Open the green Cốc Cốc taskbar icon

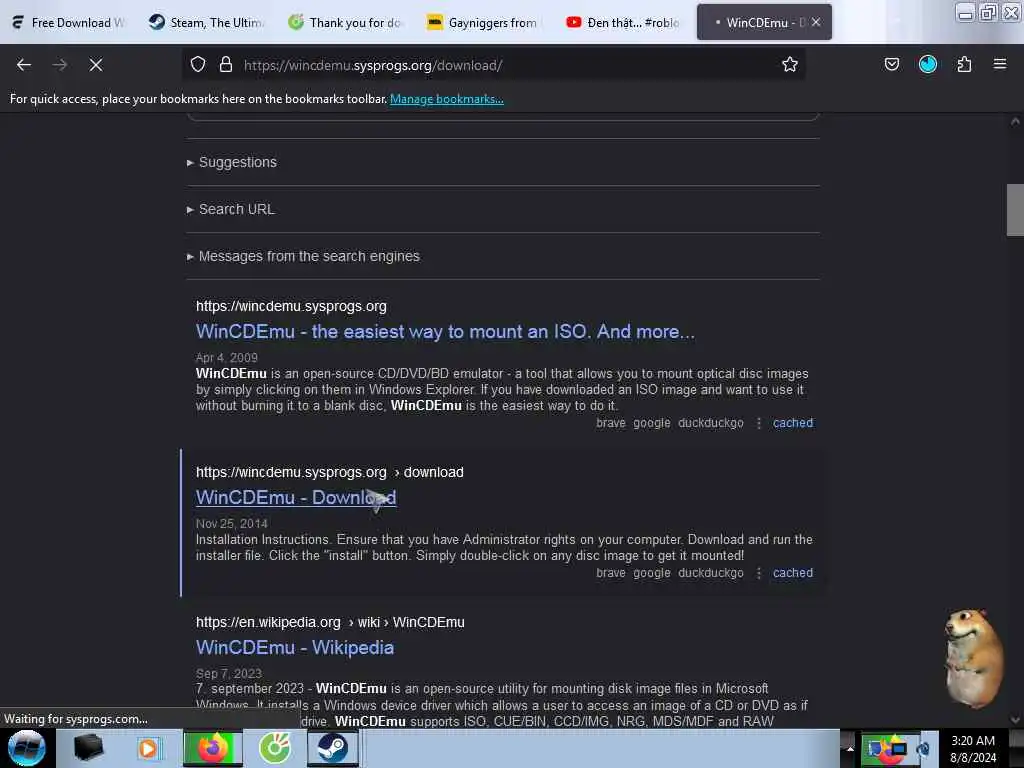point(275,748)
